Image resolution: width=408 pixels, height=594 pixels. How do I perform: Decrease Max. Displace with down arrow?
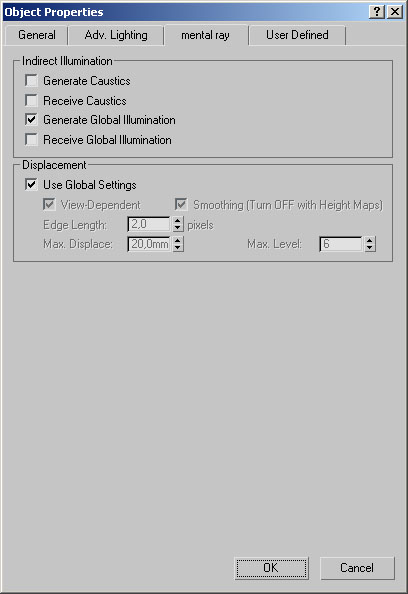tap(178, 248)
